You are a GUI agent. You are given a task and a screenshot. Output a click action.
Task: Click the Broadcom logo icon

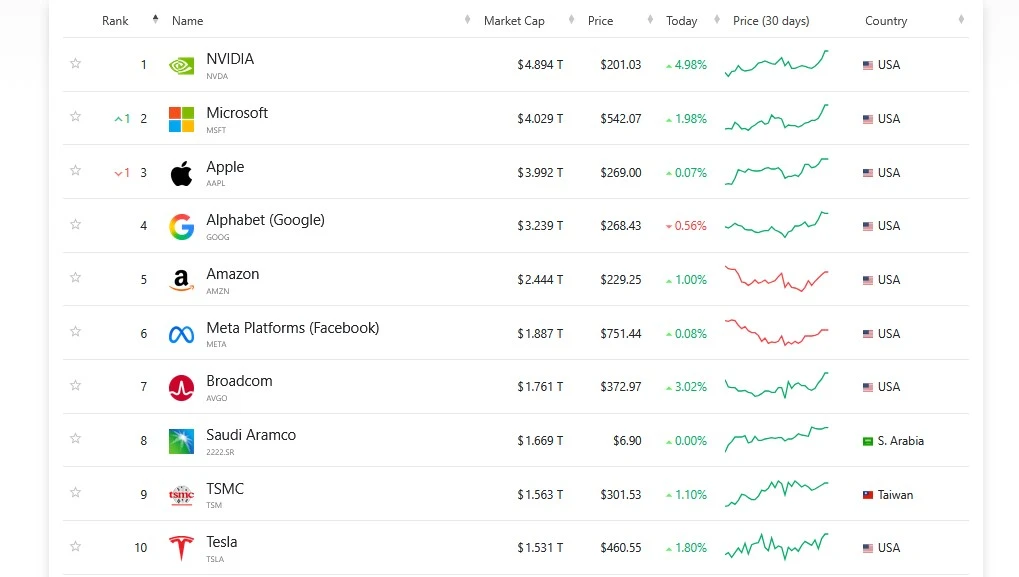pyautogui.click(x=181, y=388)
